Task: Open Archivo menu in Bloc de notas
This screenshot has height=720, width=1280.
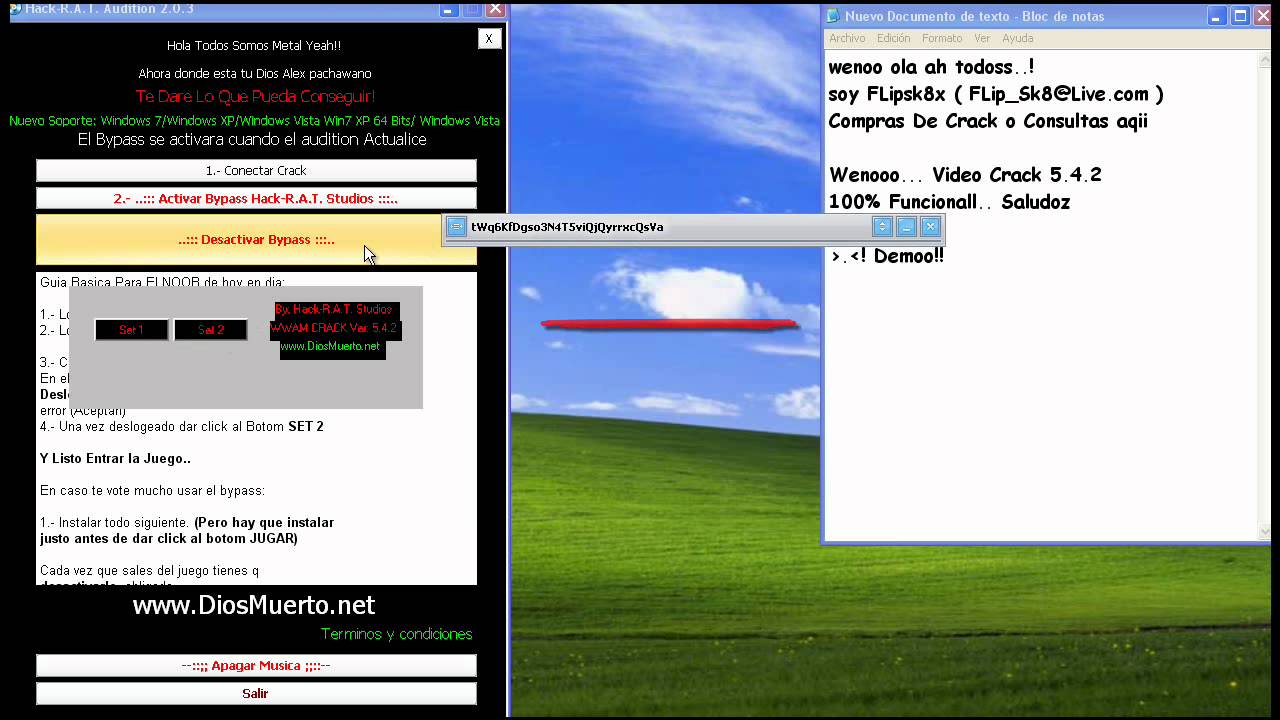Action: (x=847, y=38)
